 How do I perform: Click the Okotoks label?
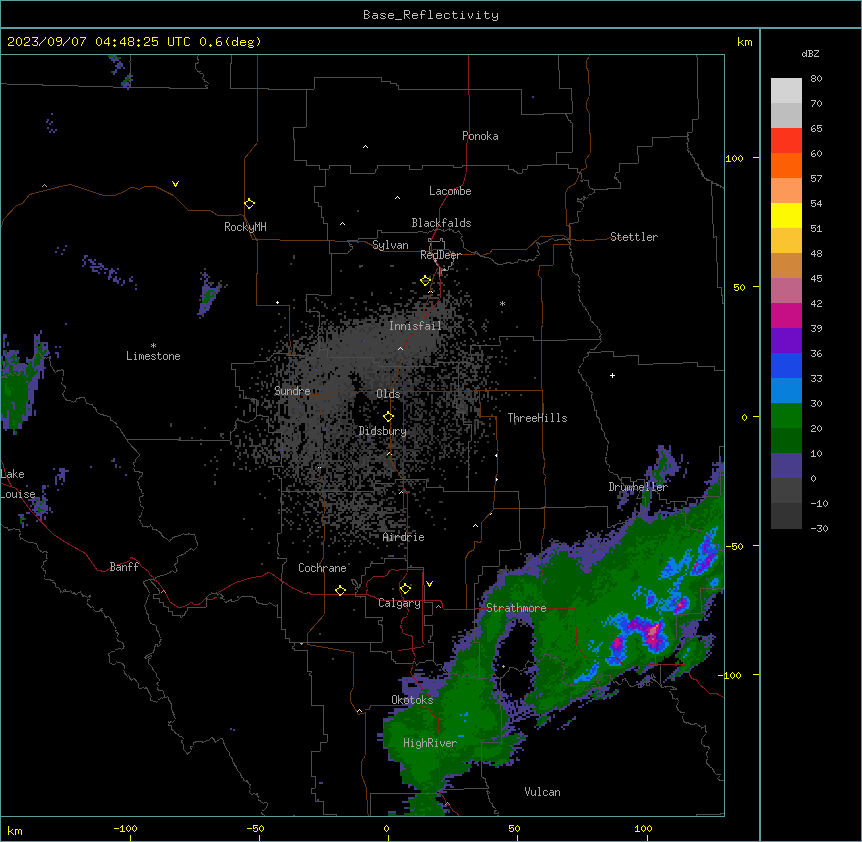(x=412, y=700)
